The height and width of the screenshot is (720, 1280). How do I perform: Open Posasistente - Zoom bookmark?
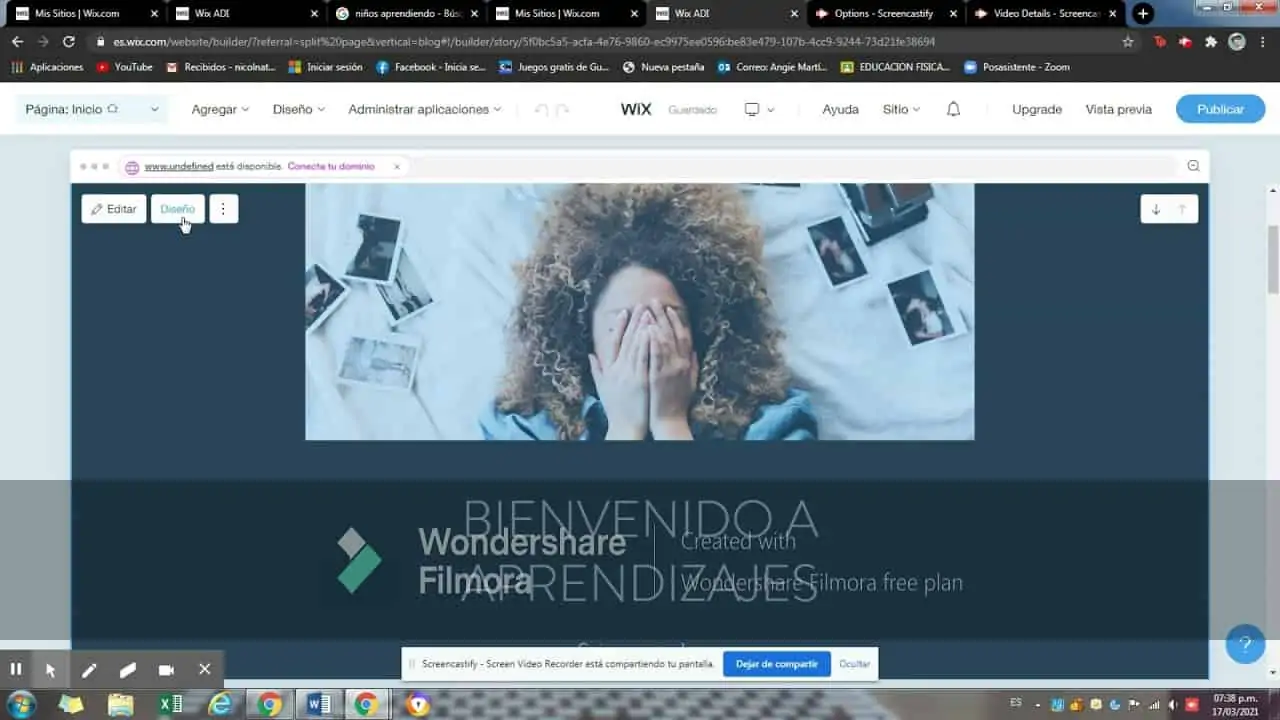(1016, 67)
